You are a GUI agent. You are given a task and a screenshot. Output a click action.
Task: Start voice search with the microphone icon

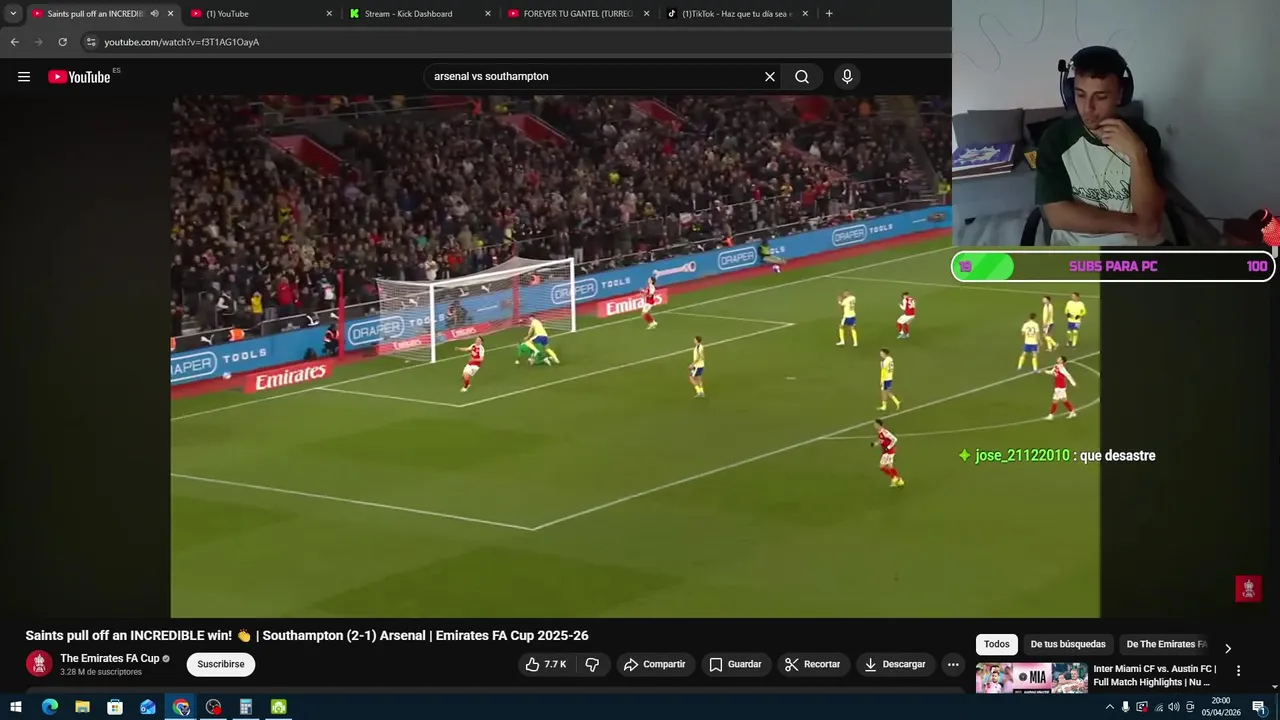(847, 77)
